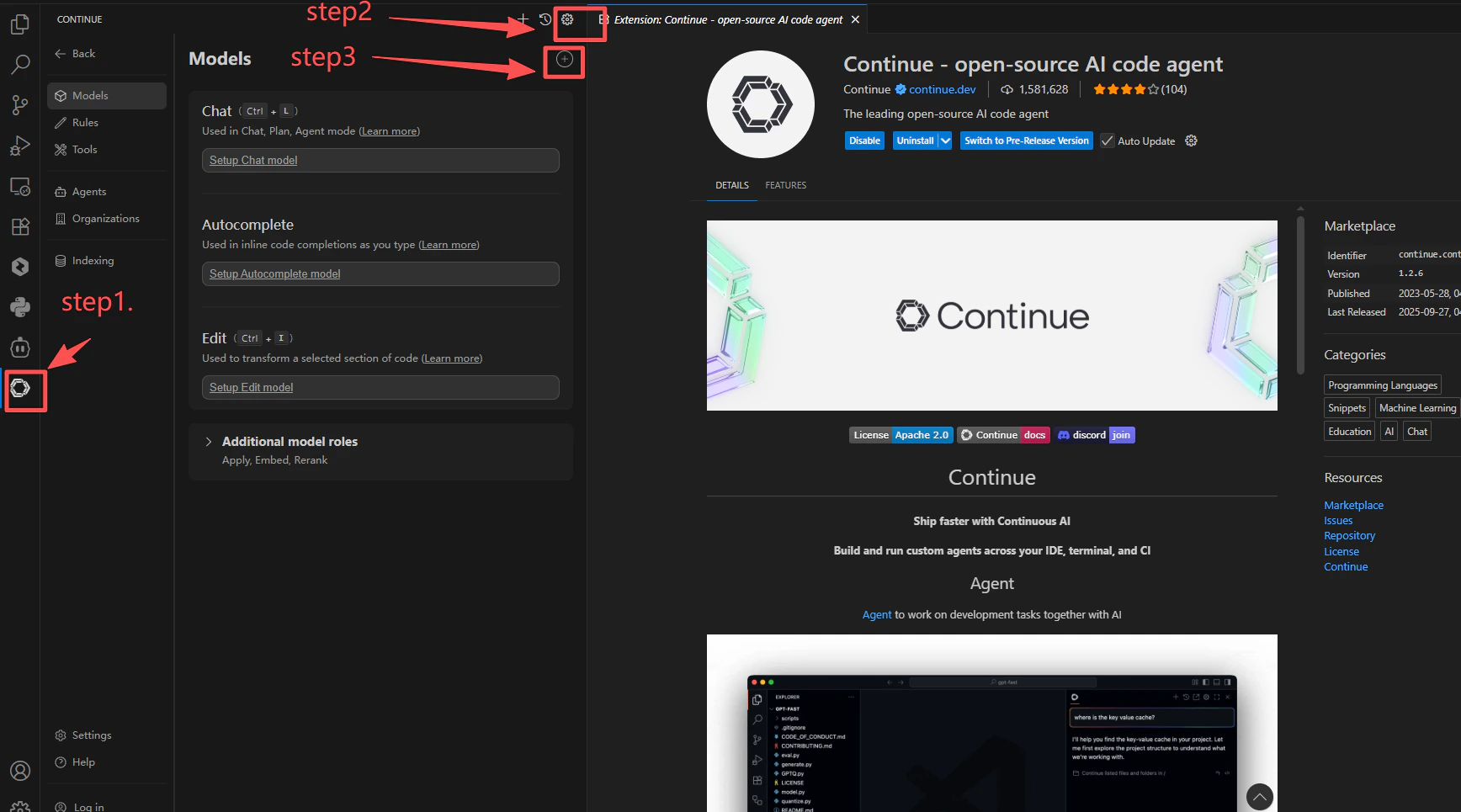Click the extension install count cloud icon
Image resolution: width=1461 pixels, height=812 pixels.
1007,89
